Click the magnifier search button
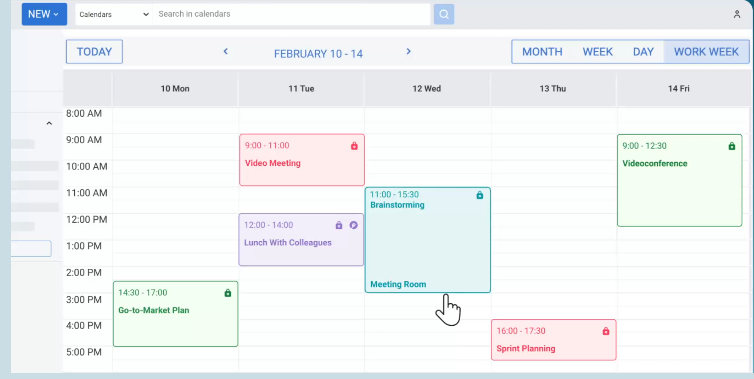Viewport: 754px width, 379px height. [x=444, y=14]
